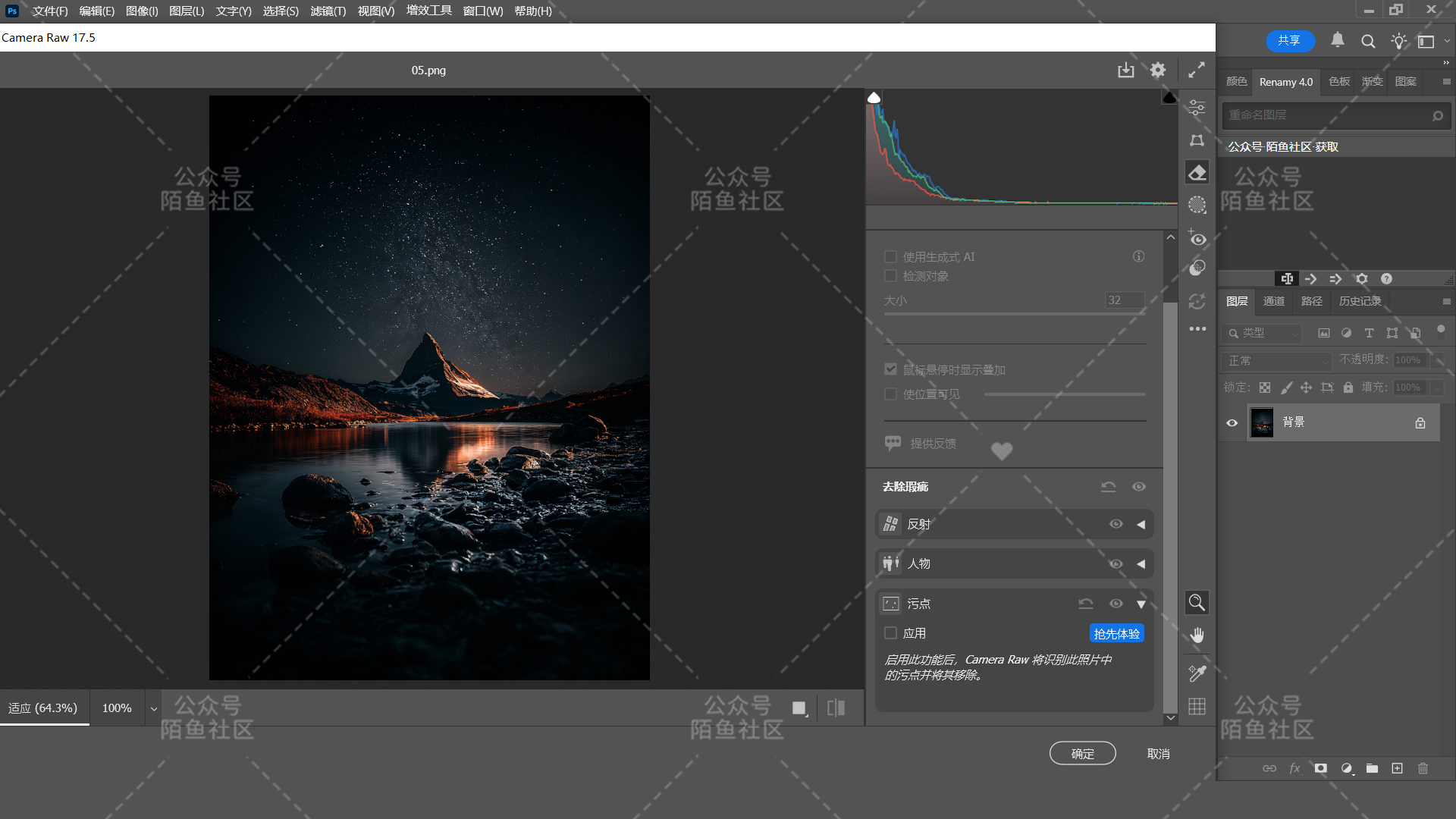Select the Crop tool icon in Camera Raw
This screenshot has height=819, width=1456.
[1197, 140]
